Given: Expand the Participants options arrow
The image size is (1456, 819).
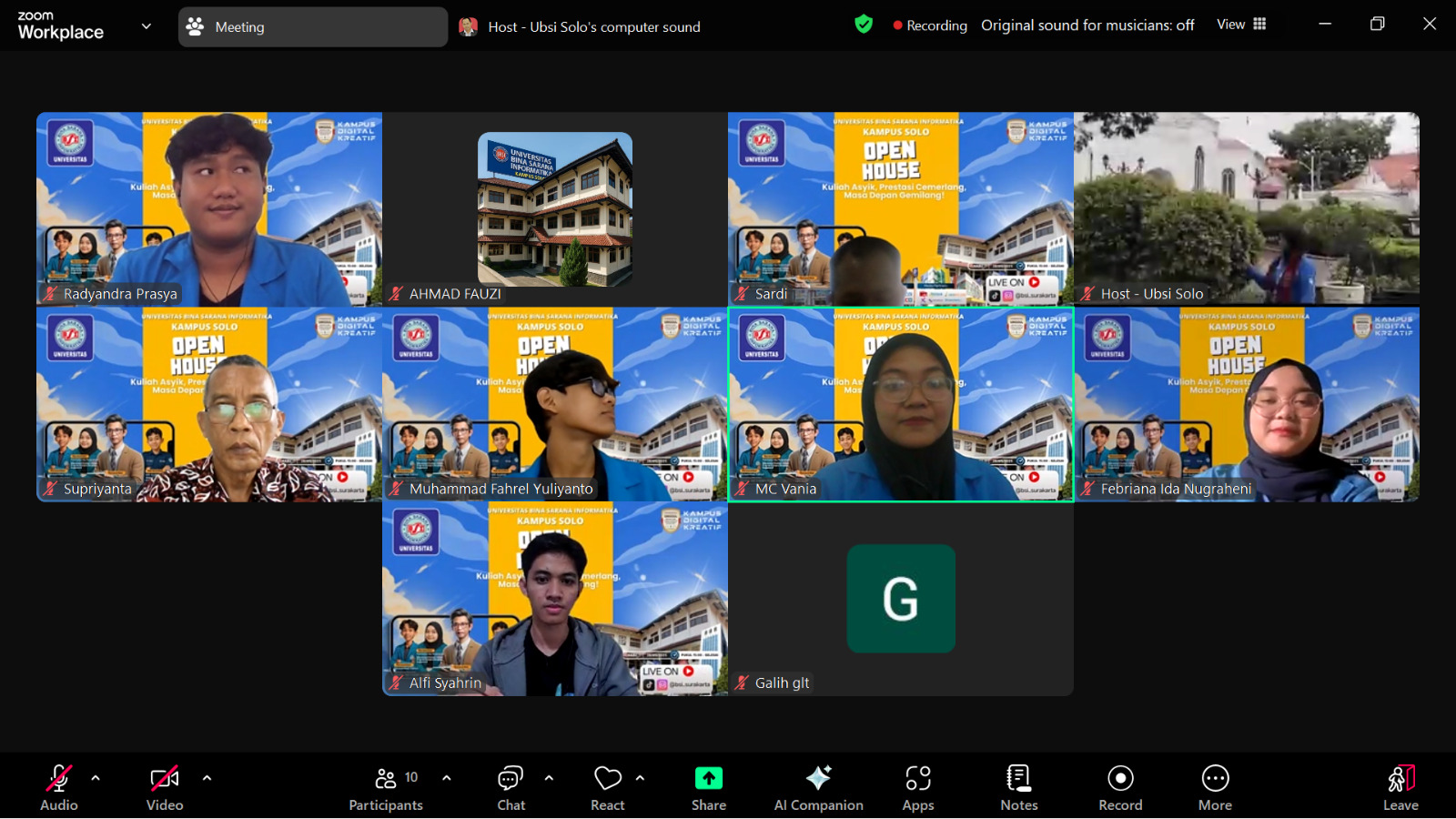Looking at the screenshot, I should point(446,778).
